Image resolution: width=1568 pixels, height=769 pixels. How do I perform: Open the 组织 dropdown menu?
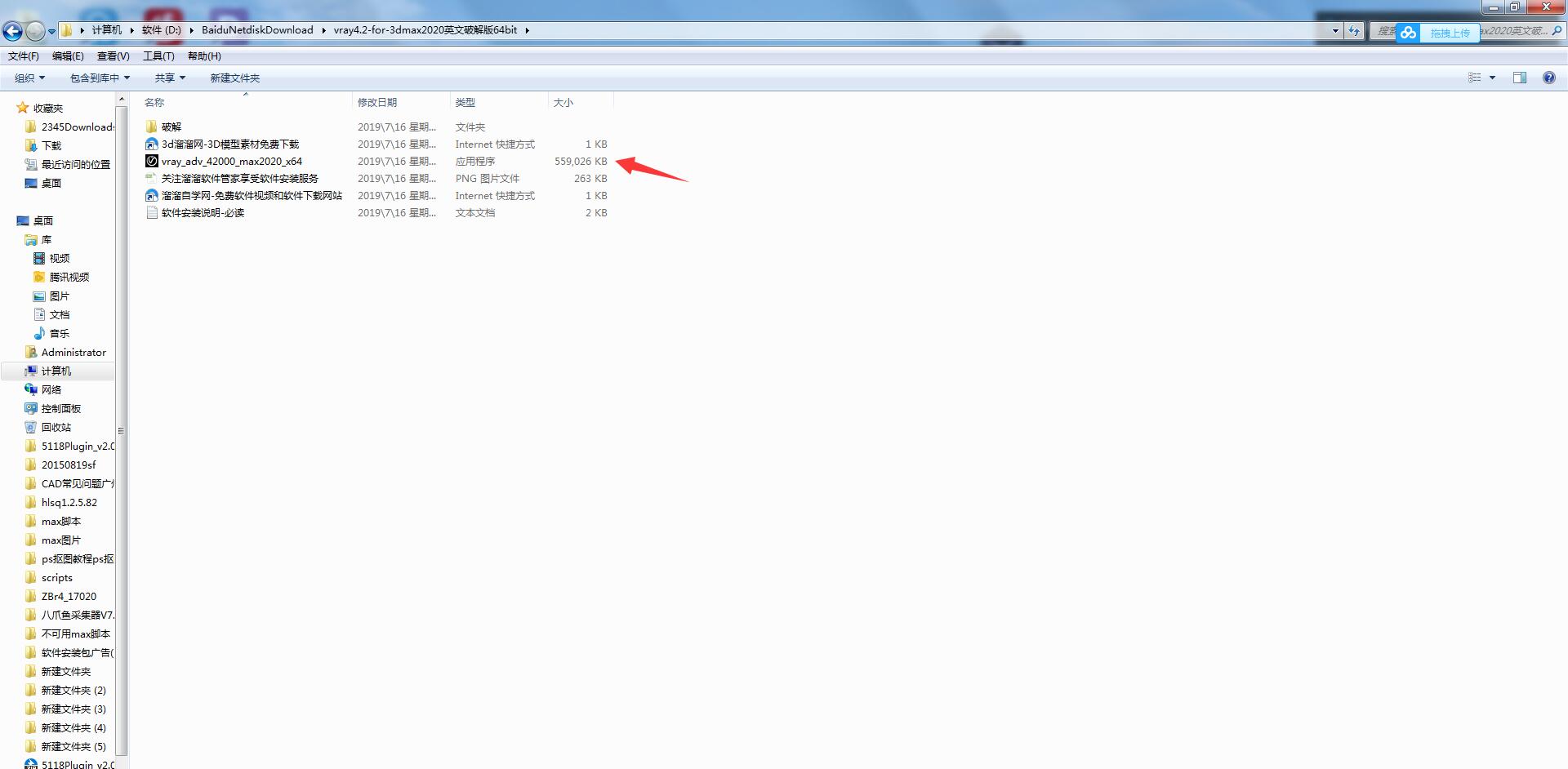29,78
